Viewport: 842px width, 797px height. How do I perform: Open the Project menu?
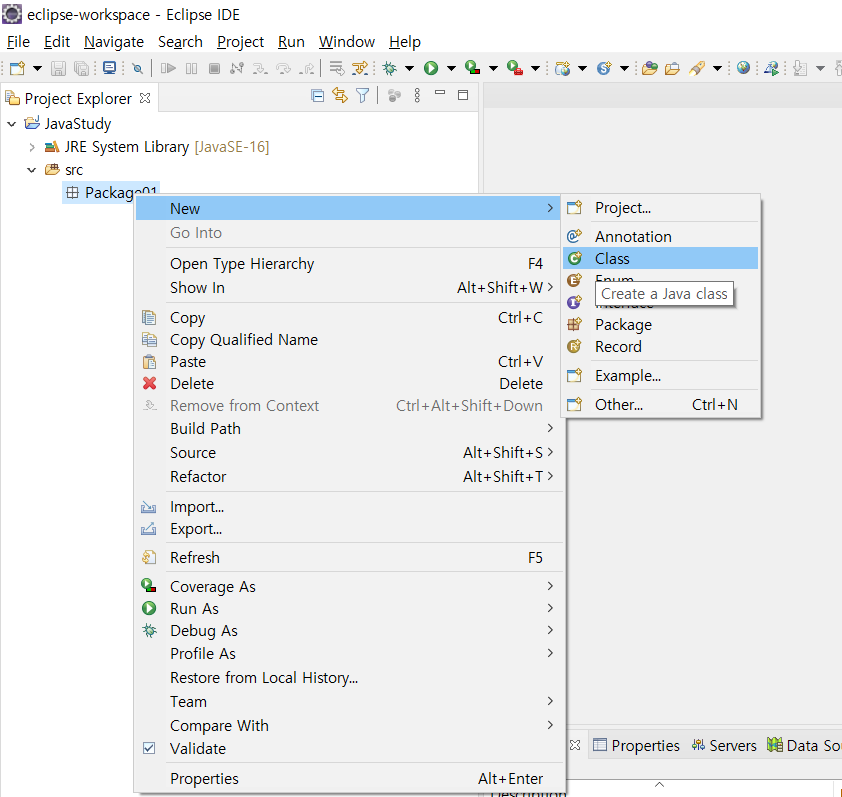tap(240, 42)
